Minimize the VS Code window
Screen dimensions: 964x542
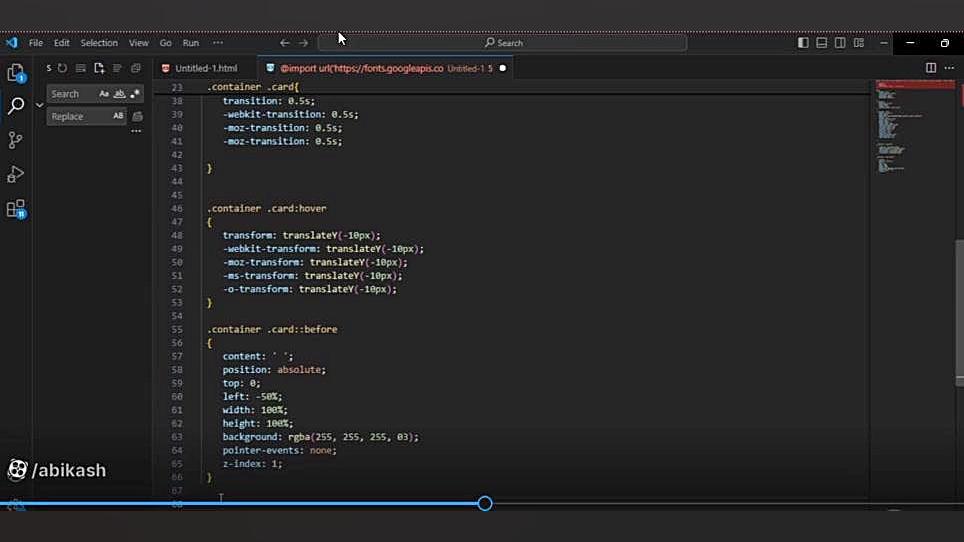click(x=910, y=43)
